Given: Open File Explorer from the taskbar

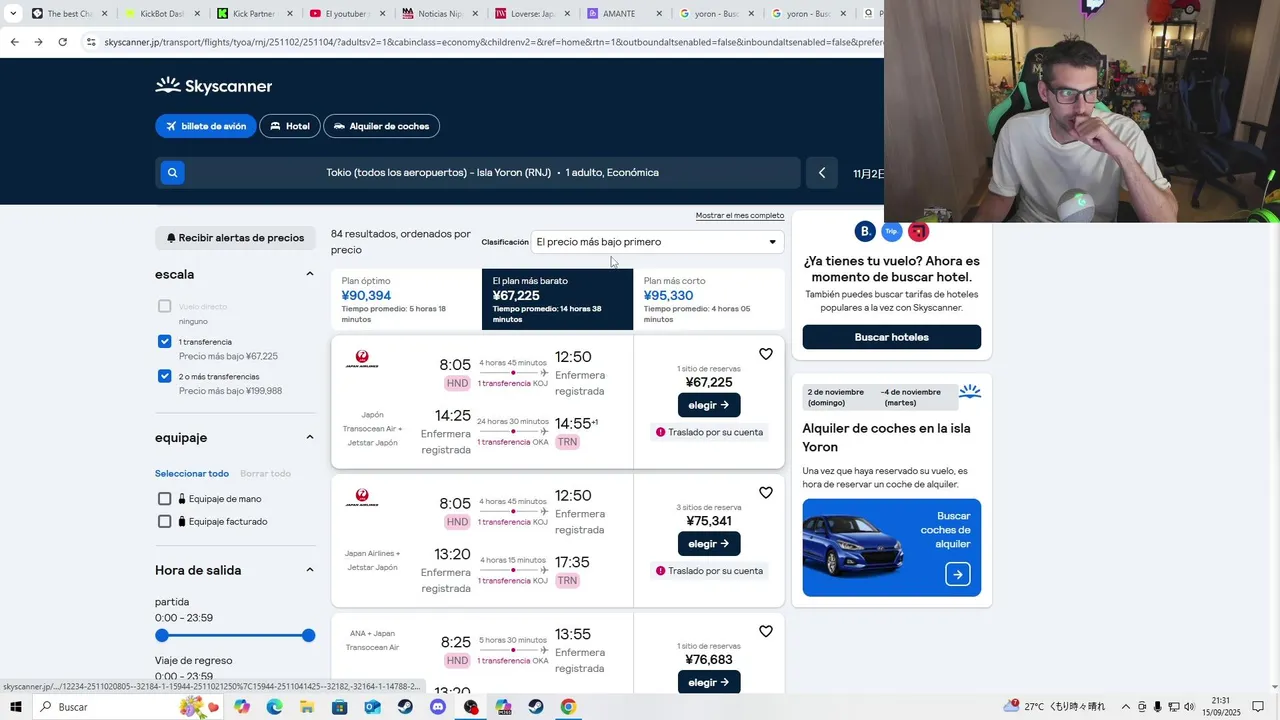Looking at the screenshot, I should (x=307, y=707).
